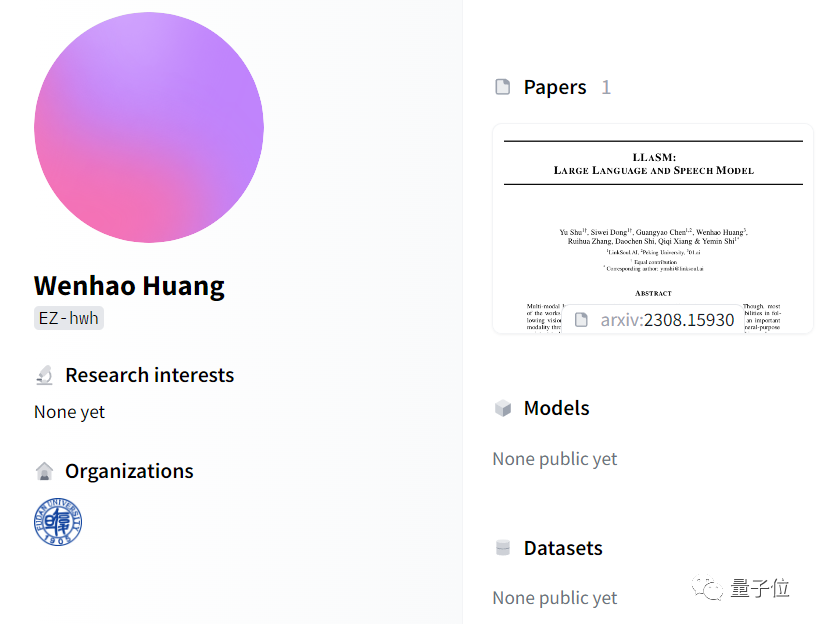Click the Organizations heading
816x624 pixels.
(129, 471)
